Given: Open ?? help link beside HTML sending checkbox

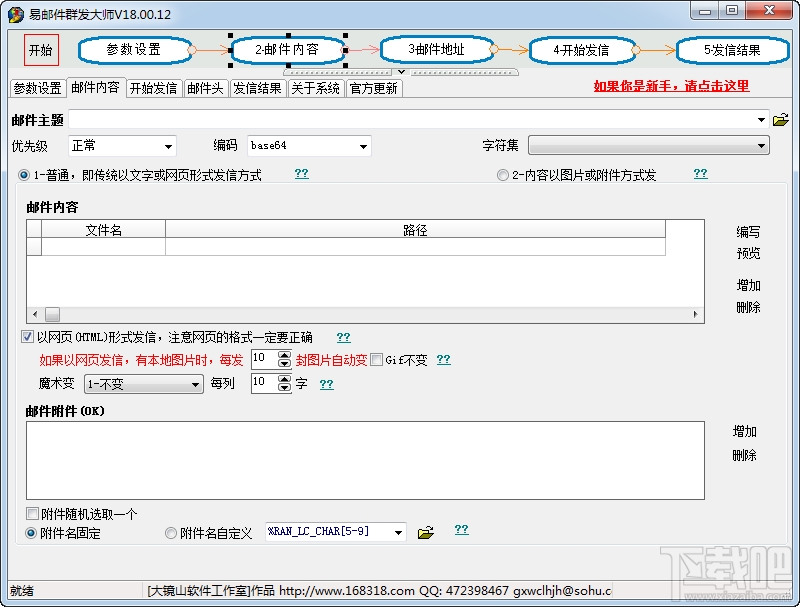Looking at the screenshot, I should (343, 337).
